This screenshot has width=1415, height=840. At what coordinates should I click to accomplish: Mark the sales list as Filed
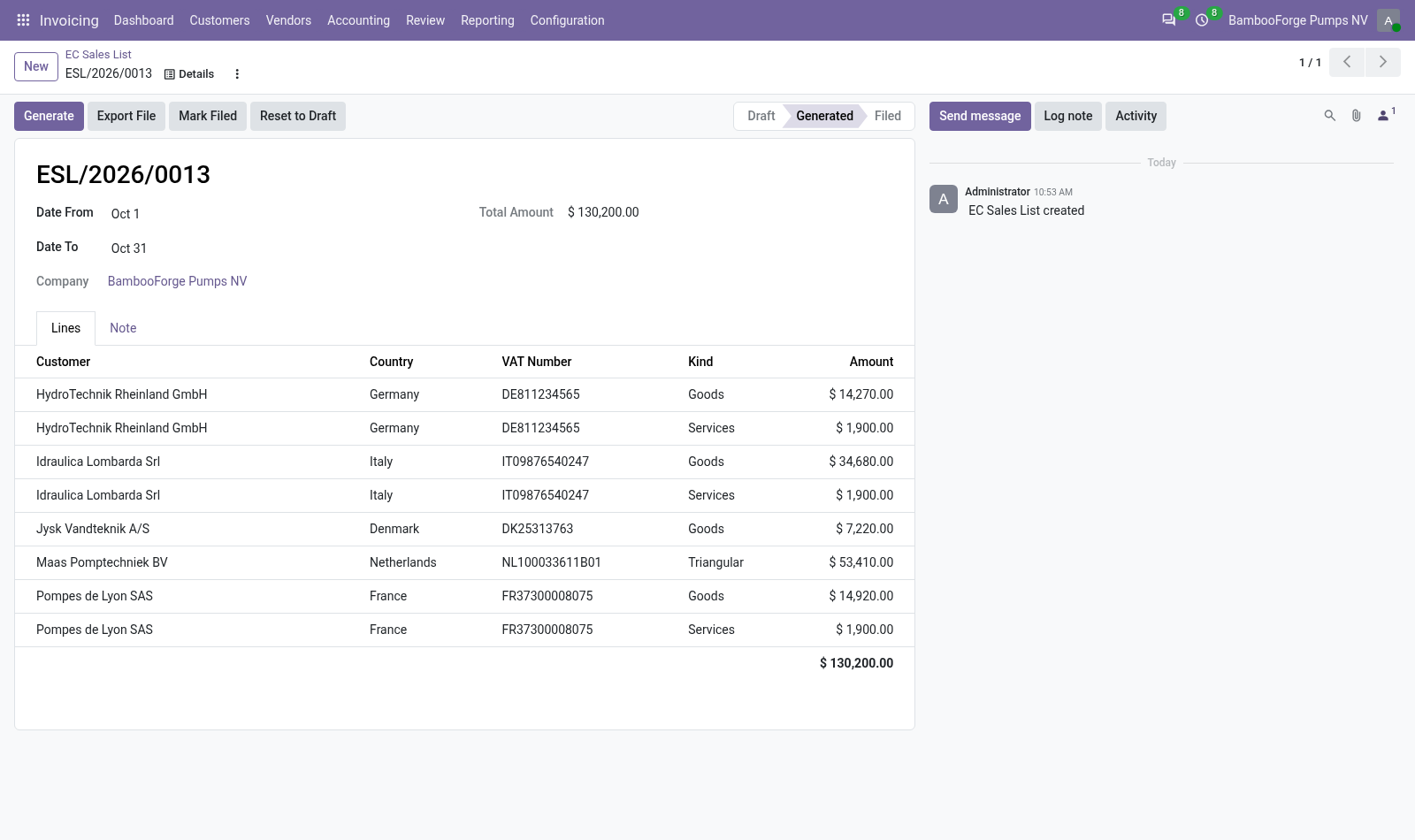click(208, 116)
